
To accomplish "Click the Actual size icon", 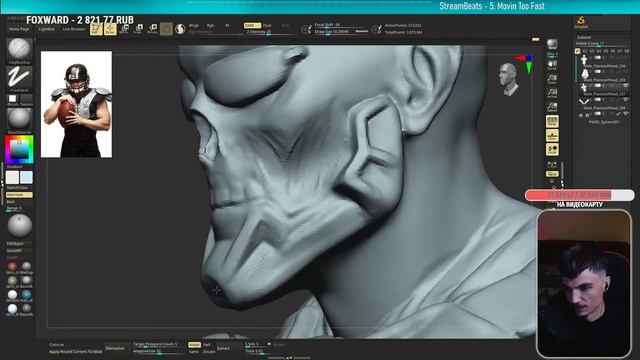I will coord(552,93).
